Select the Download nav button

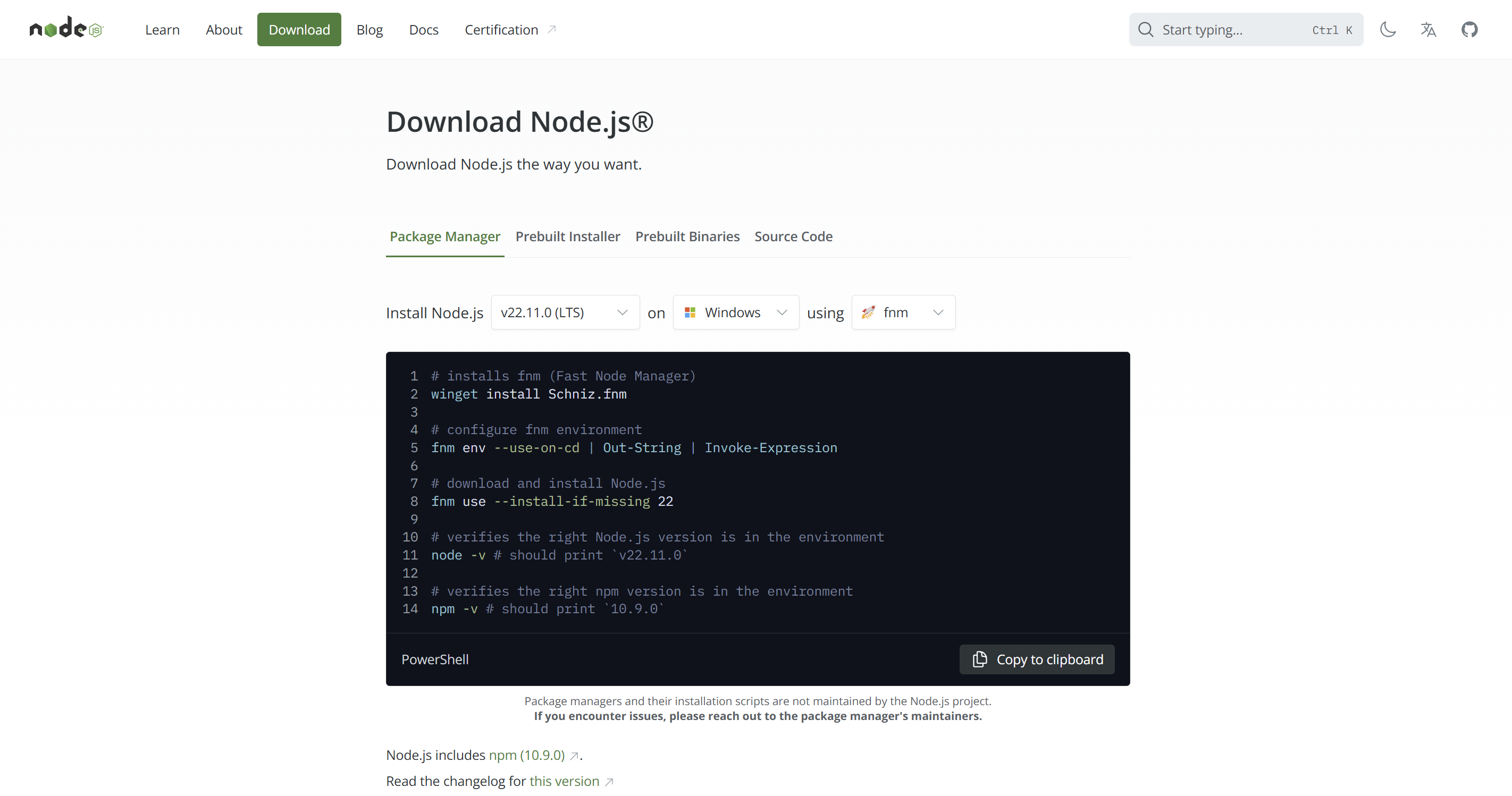tap(299, 29)
